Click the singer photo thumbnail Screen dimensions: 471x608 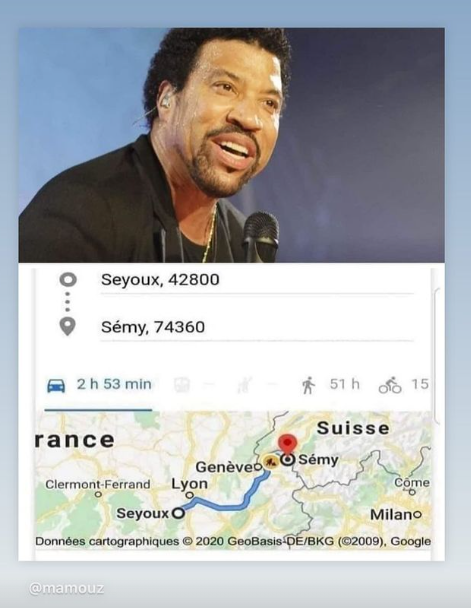pos(231,145)
